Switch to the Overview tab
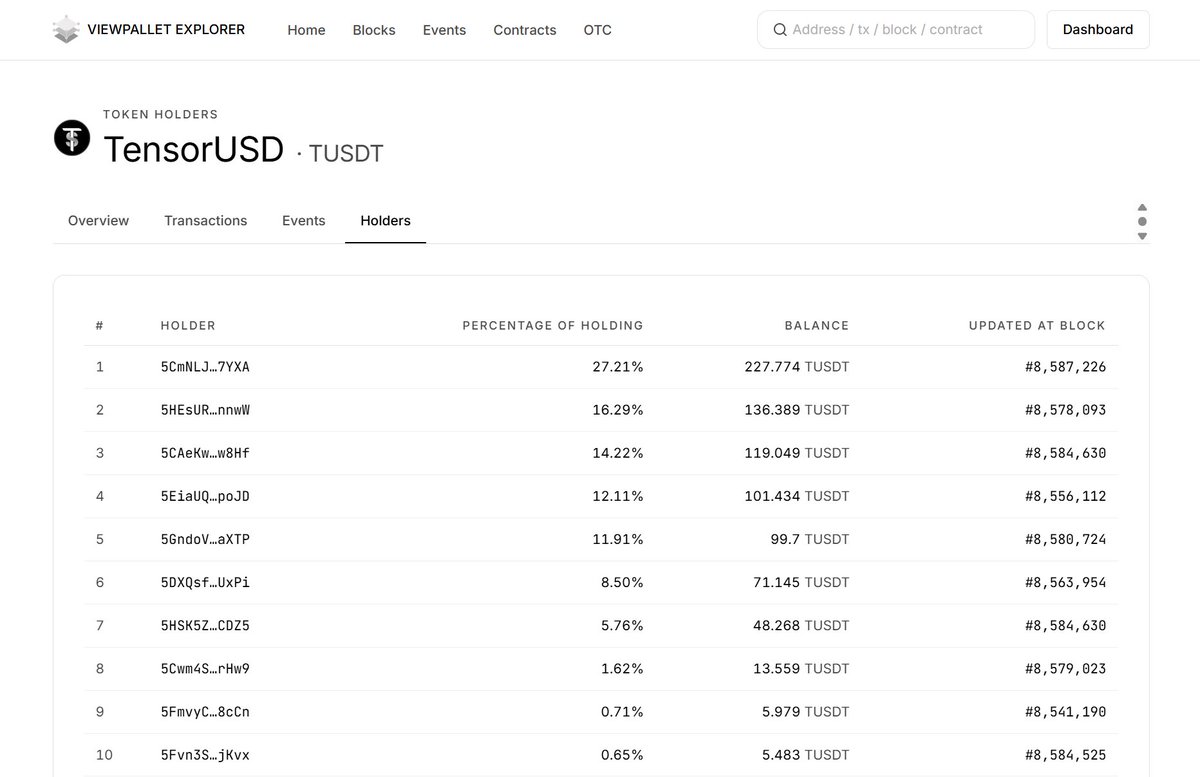1200x777 pixels. click(x=98, y=220)
